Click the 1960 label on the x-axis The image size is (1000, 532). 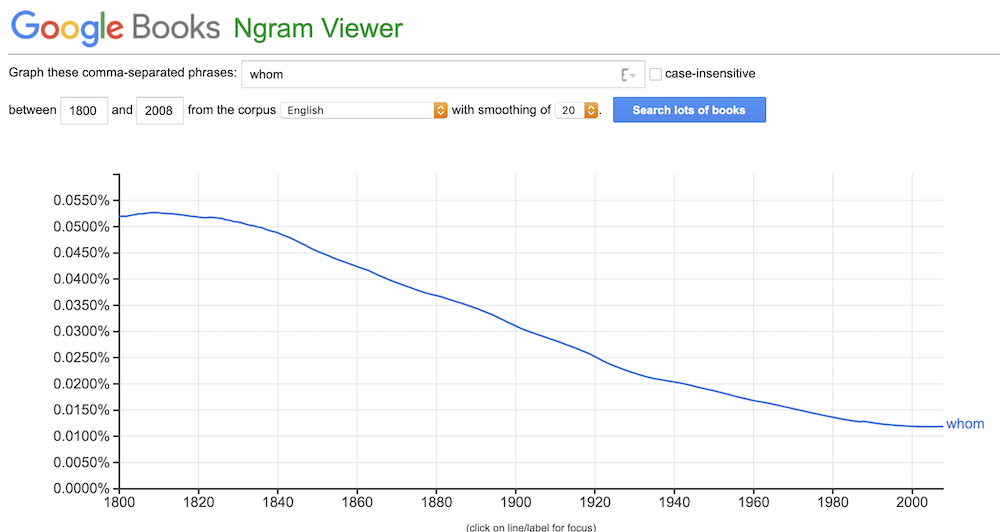pos(753,502)
